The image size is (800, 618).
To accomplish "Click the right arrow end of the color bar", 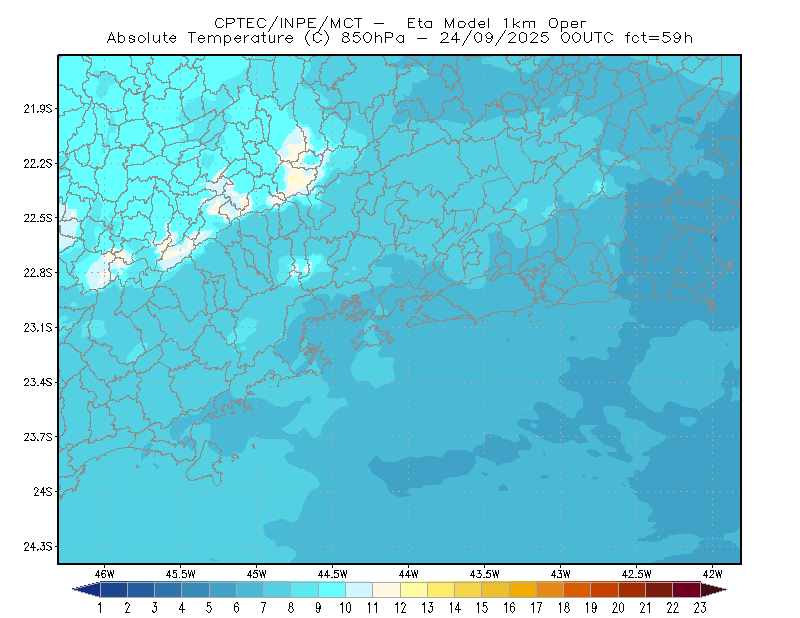I will 714,590.
